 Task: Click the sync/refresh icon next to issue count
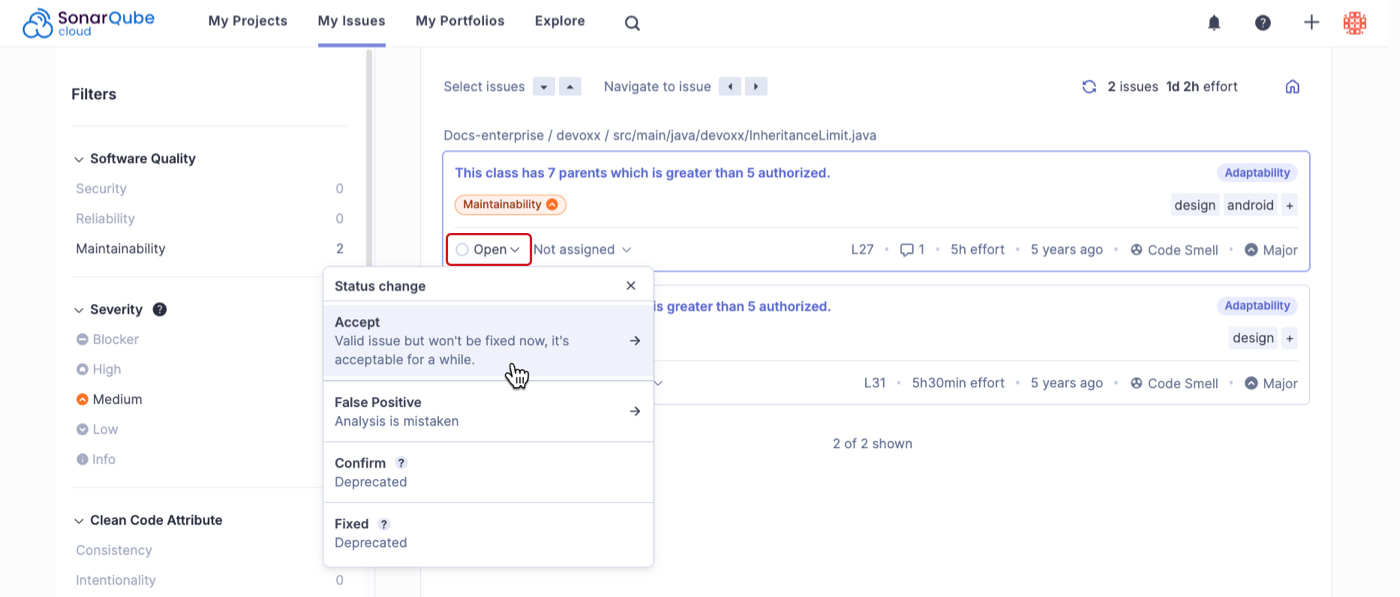[1089, 86]
